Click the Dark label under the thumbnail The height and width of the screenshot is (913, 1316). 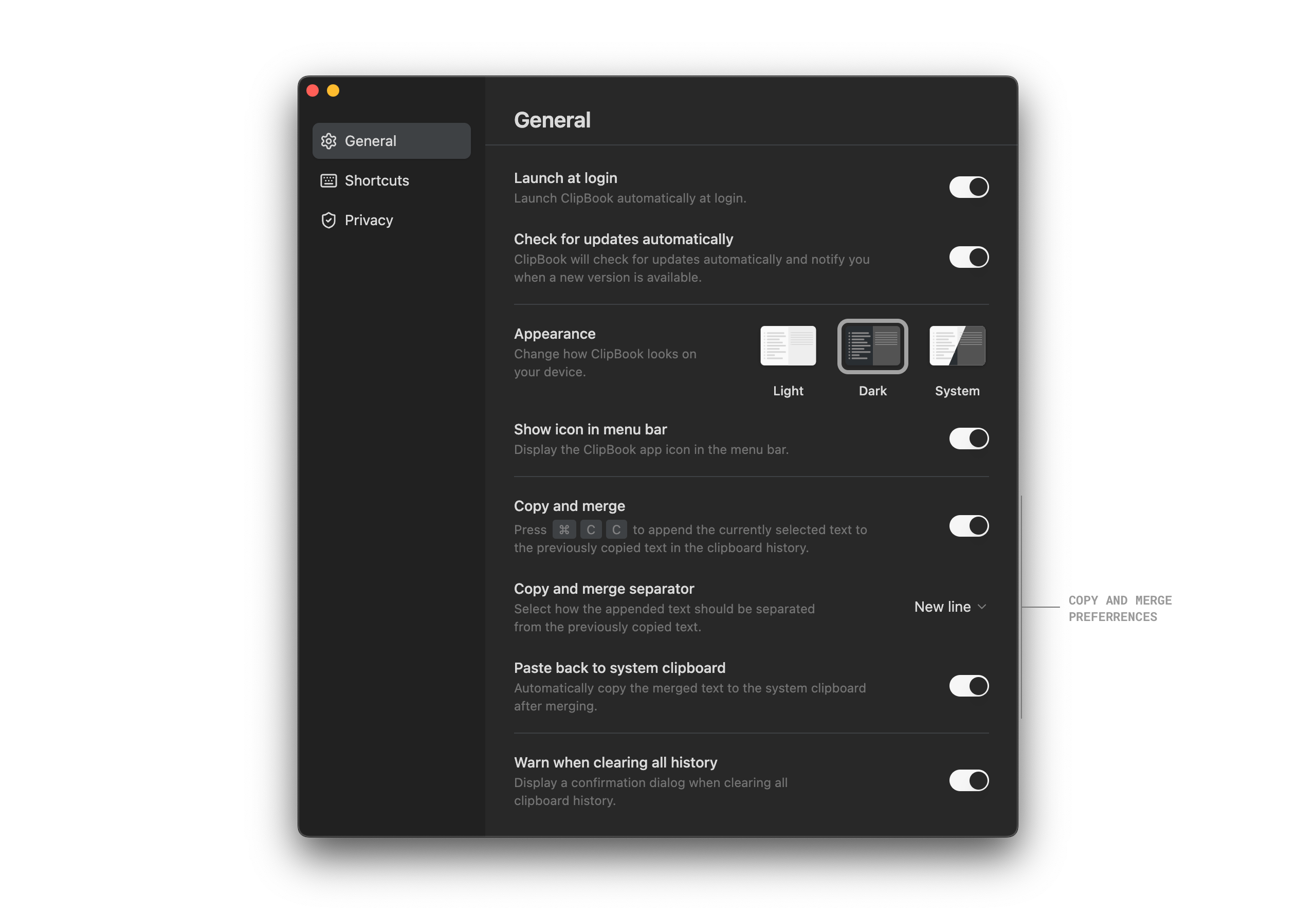pos(872,391)
